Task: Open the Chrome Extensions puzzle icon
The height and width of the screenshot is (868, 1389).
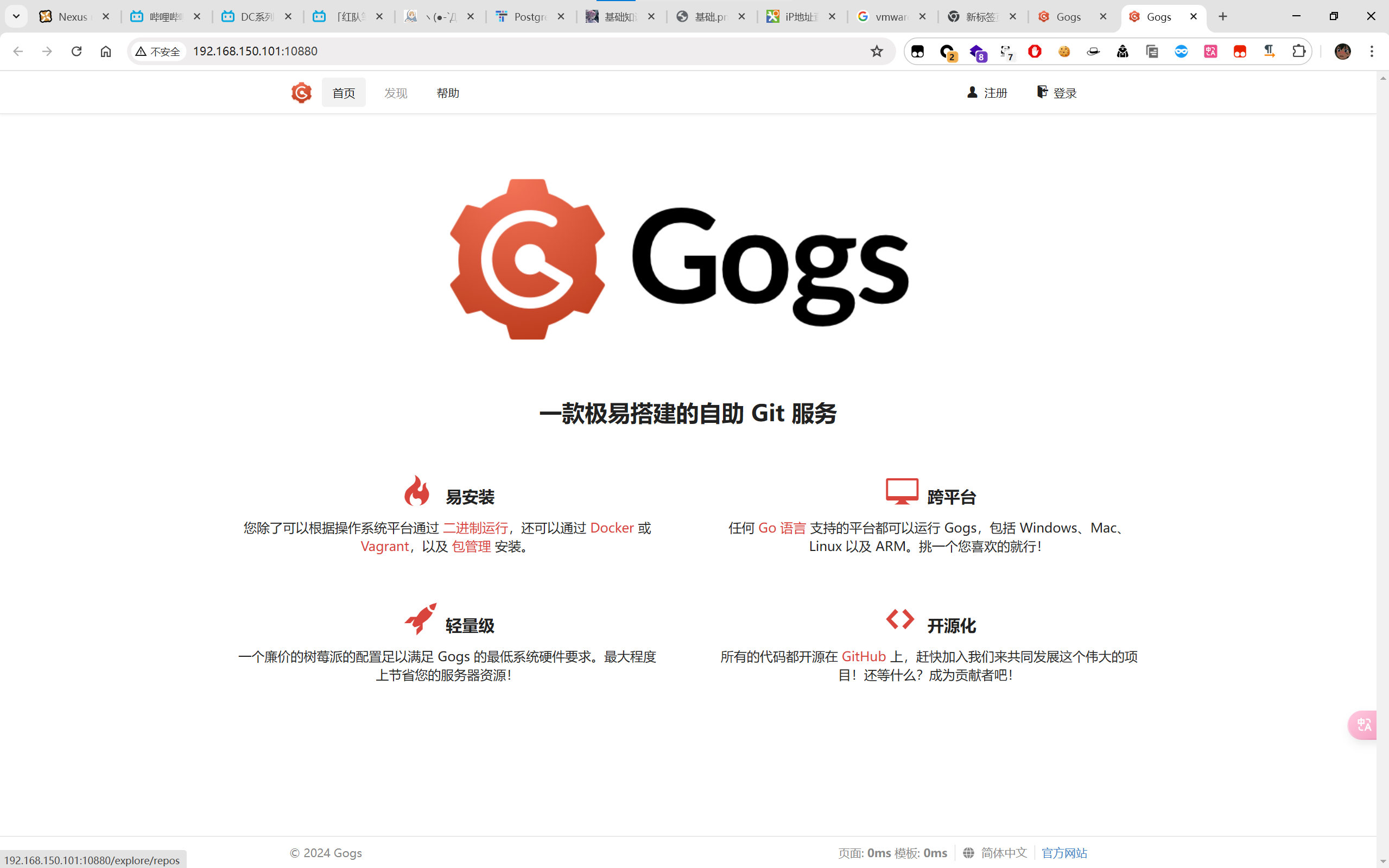Action: [x=1298, y=52]
